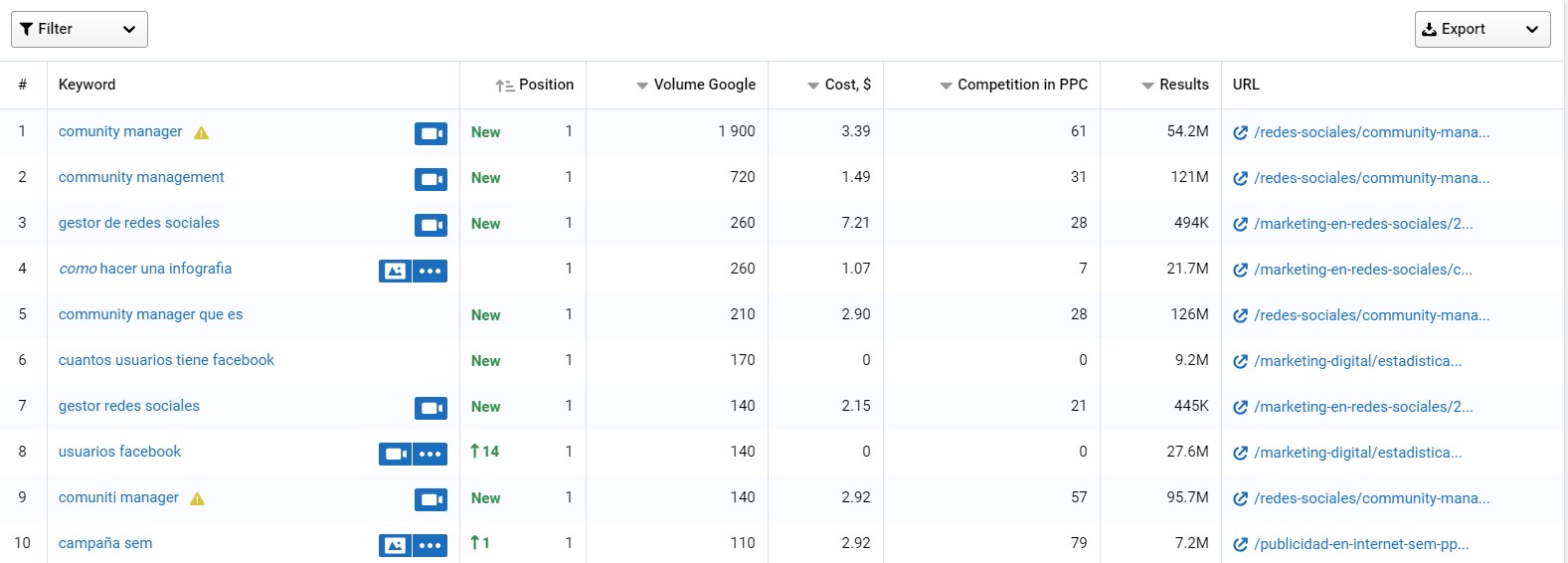Image resolution: width=1568 pixels, height=563 pixels.
Task: Click video icon for gestor de redes sociales
Action: pos(431,225)
